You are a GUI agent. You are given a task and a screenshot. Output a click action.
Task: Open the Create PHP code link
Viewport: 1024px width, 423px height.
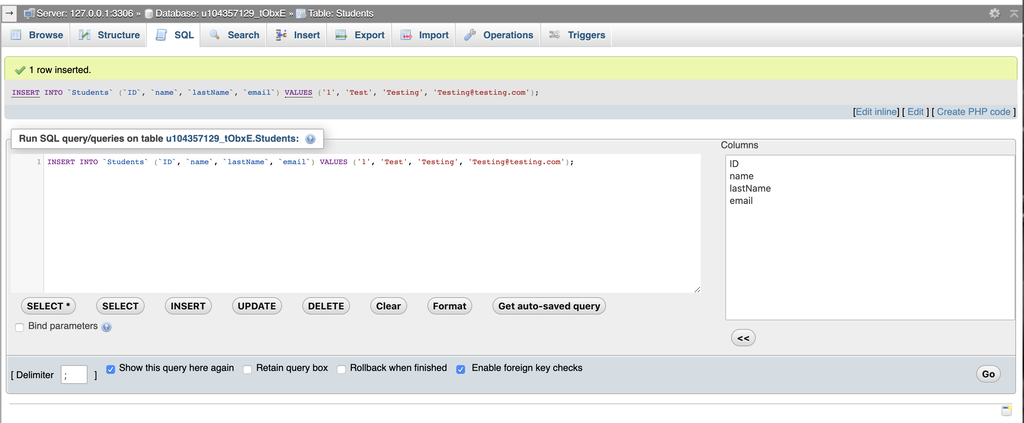(x=975, y=112)
